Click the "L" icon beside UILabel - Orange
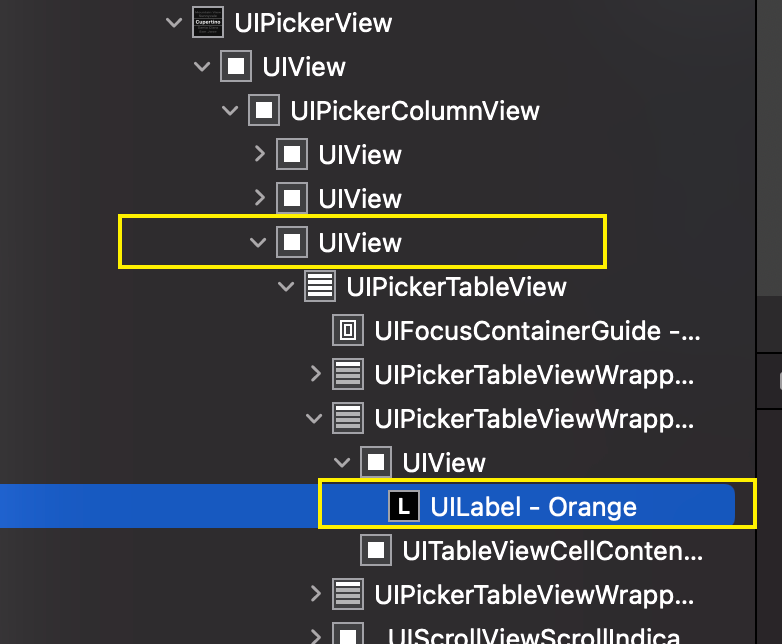The height and width of the screenshot is (644, 782). coord(403,506)
